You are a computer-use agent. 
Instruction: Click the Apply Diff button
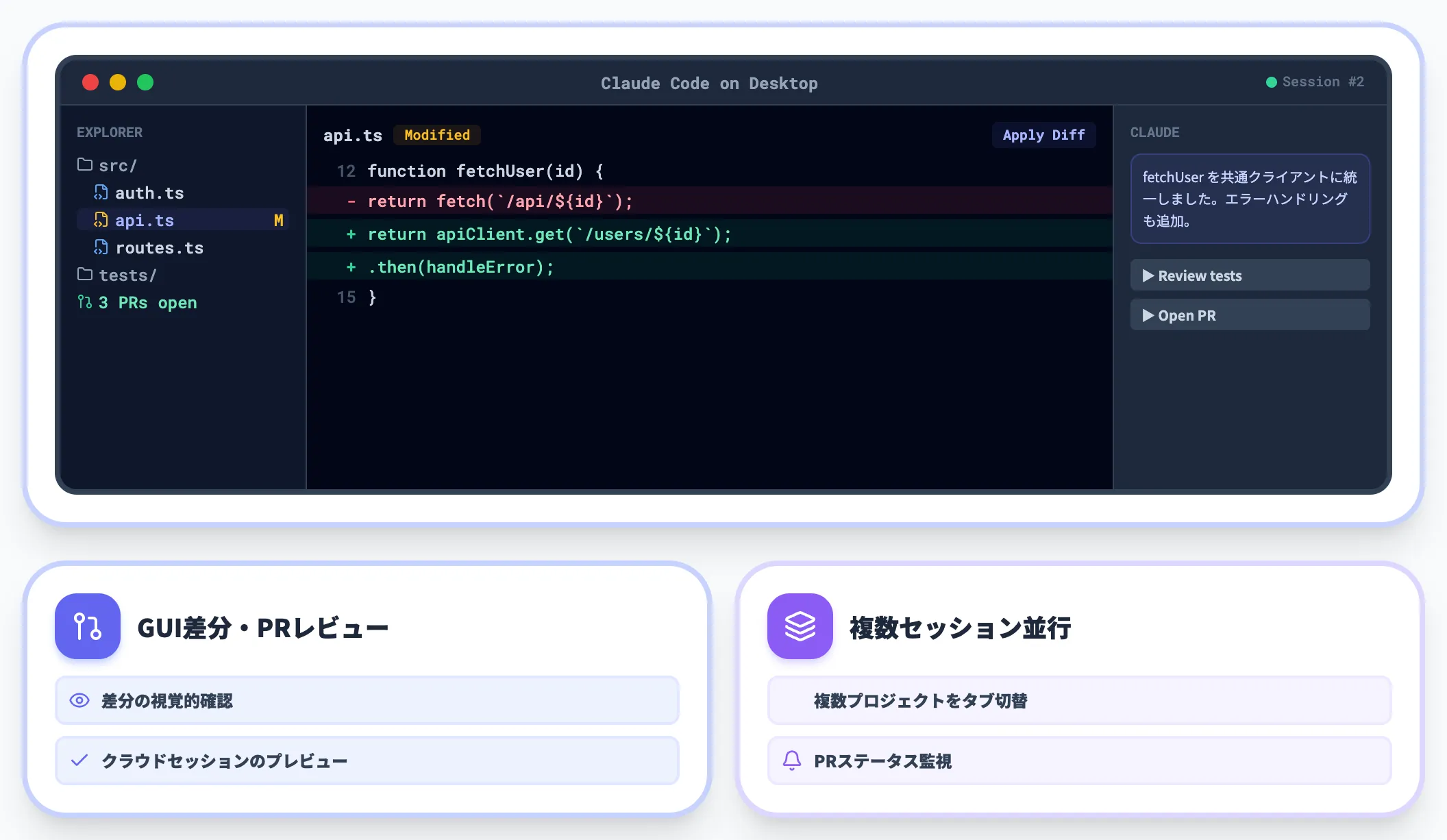tap(1043, 135)
